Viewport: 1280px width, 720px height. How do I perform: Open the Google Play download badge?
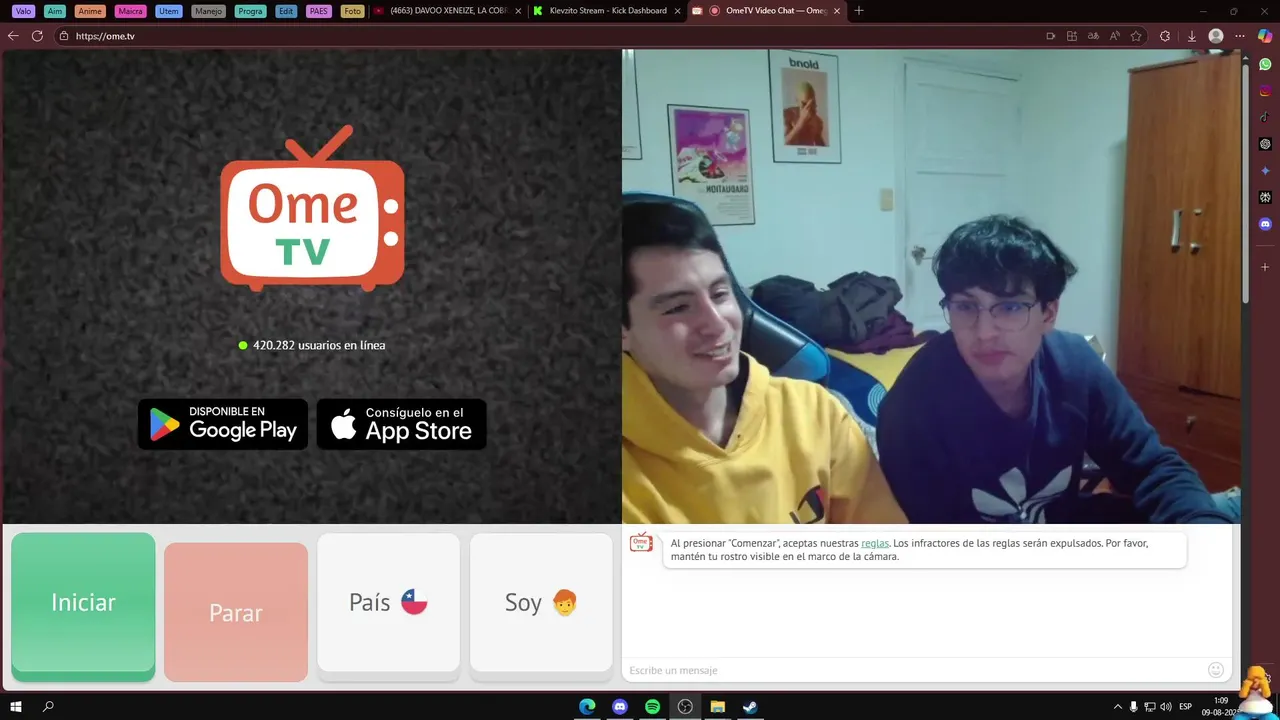[x=223, y=424]
